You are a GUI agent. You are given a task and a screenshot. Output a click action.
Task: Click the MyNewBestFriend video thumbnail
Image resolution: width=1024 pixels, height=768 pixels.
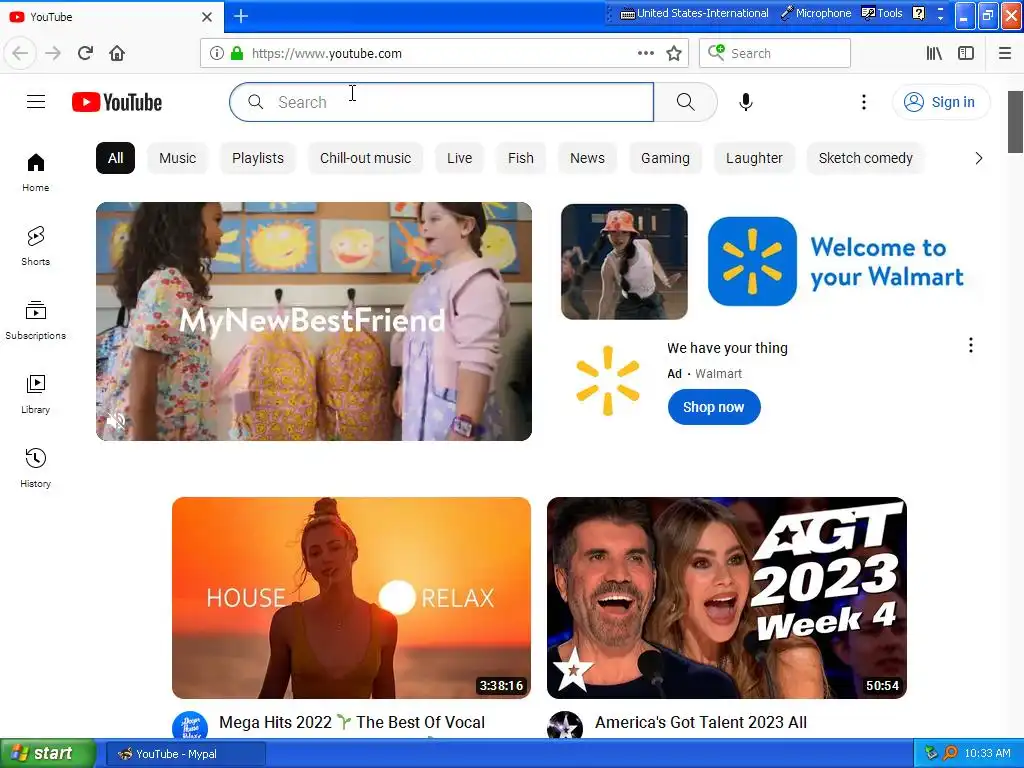(313, 321)
